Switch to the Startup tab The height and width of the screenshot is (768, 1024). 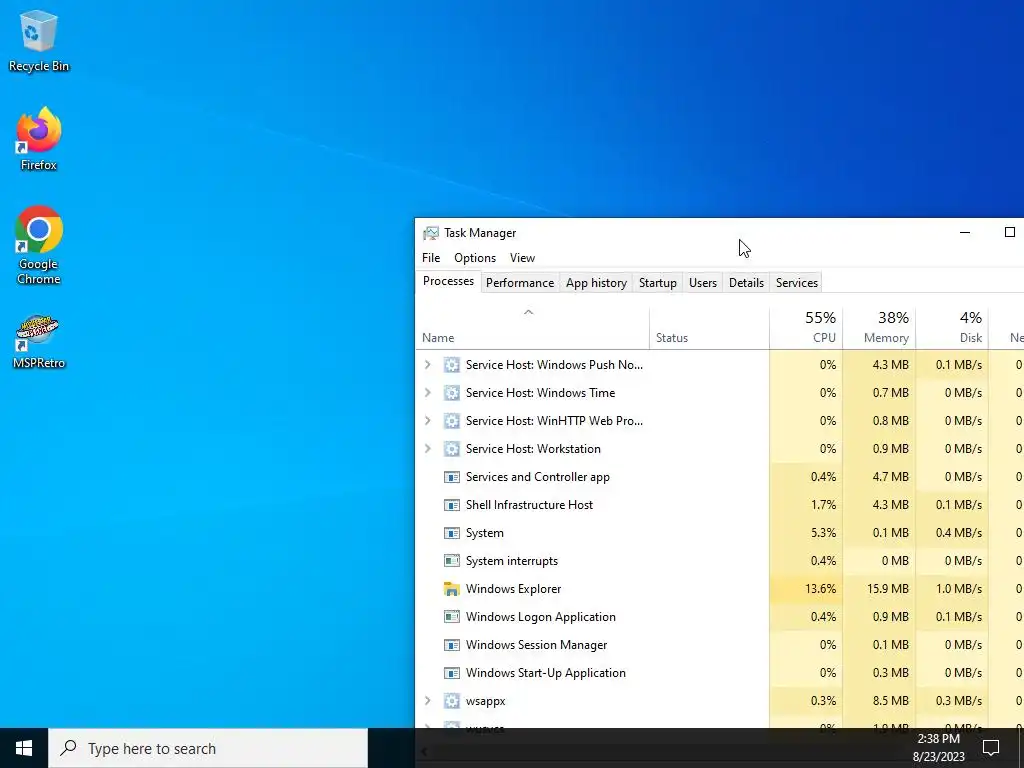coord(658,283)
